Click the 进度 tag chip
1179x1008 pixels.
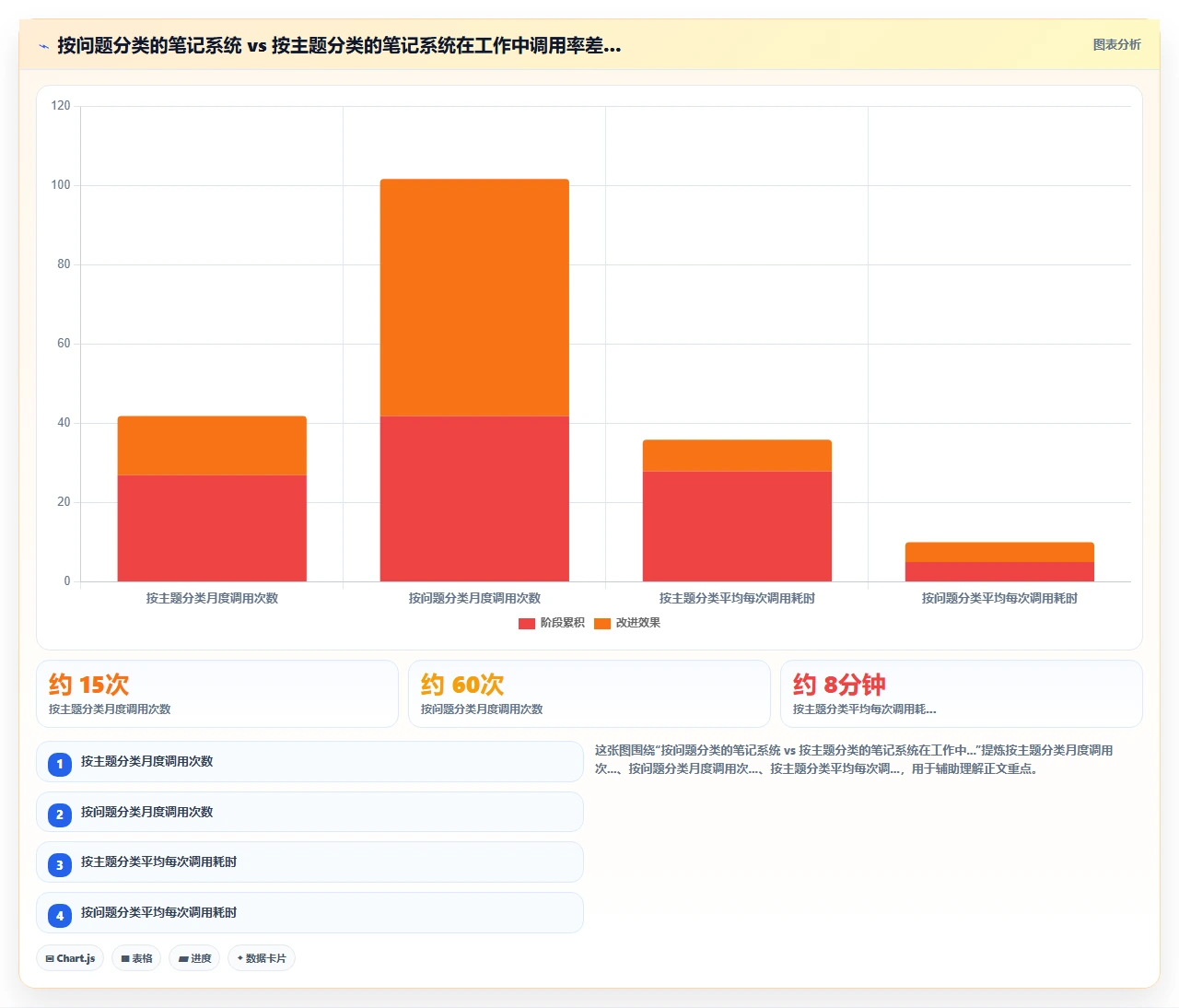194,958
